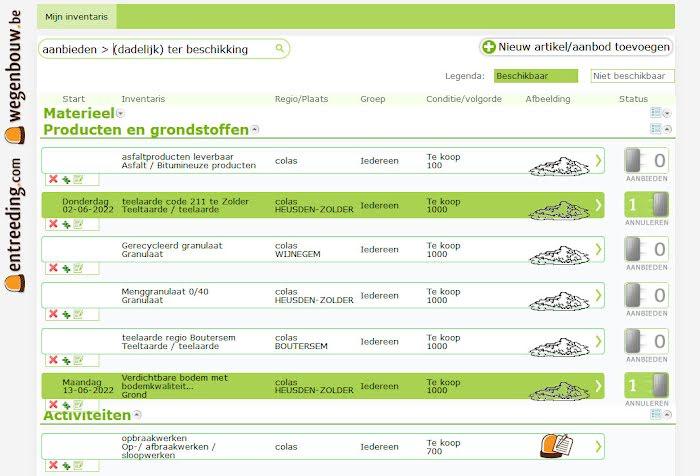Click search magnifier icon in filter box
Screen dimensions: 700x476
pyautogui.click(x=280, y=48)
